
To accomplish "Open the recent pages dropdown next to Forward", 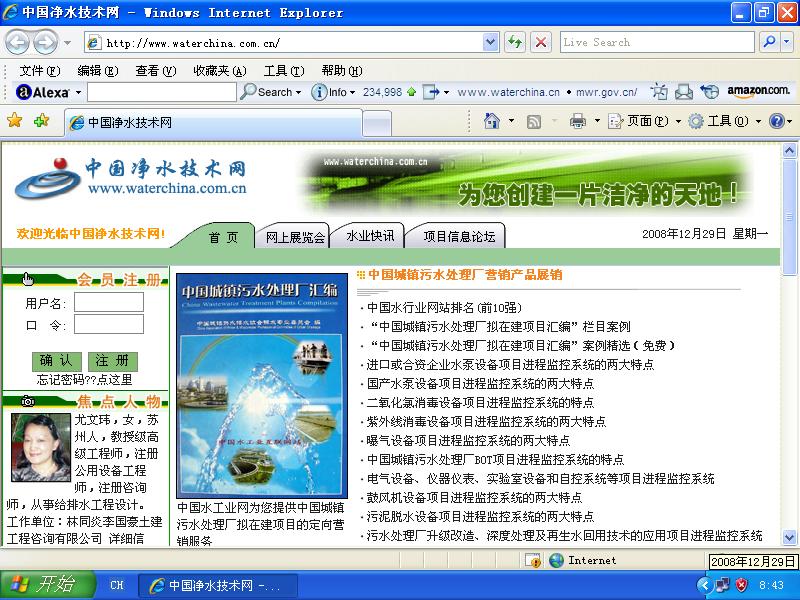I will tap(67, 42).
